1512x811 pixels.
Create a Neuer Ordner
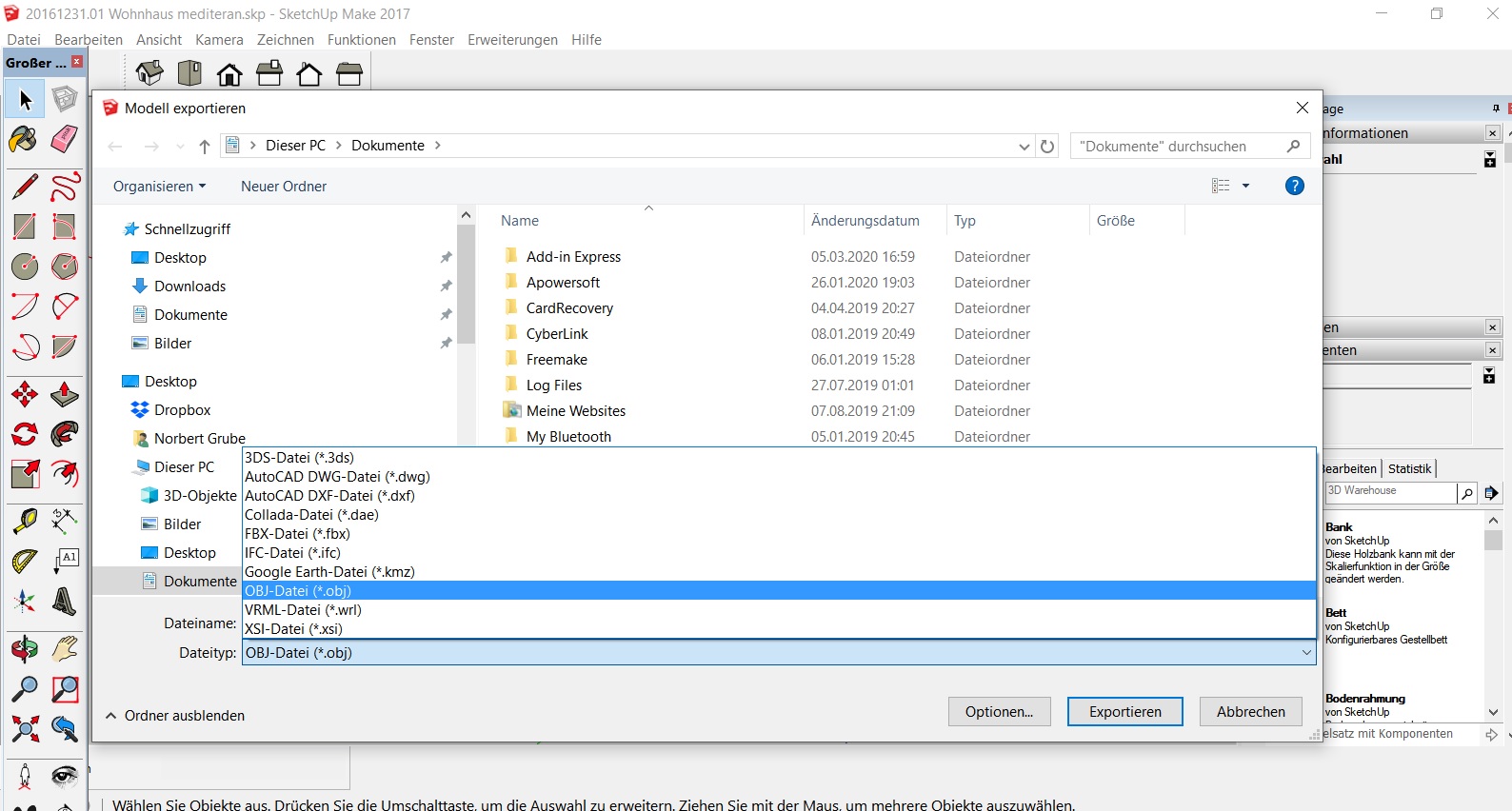[284, 187]
